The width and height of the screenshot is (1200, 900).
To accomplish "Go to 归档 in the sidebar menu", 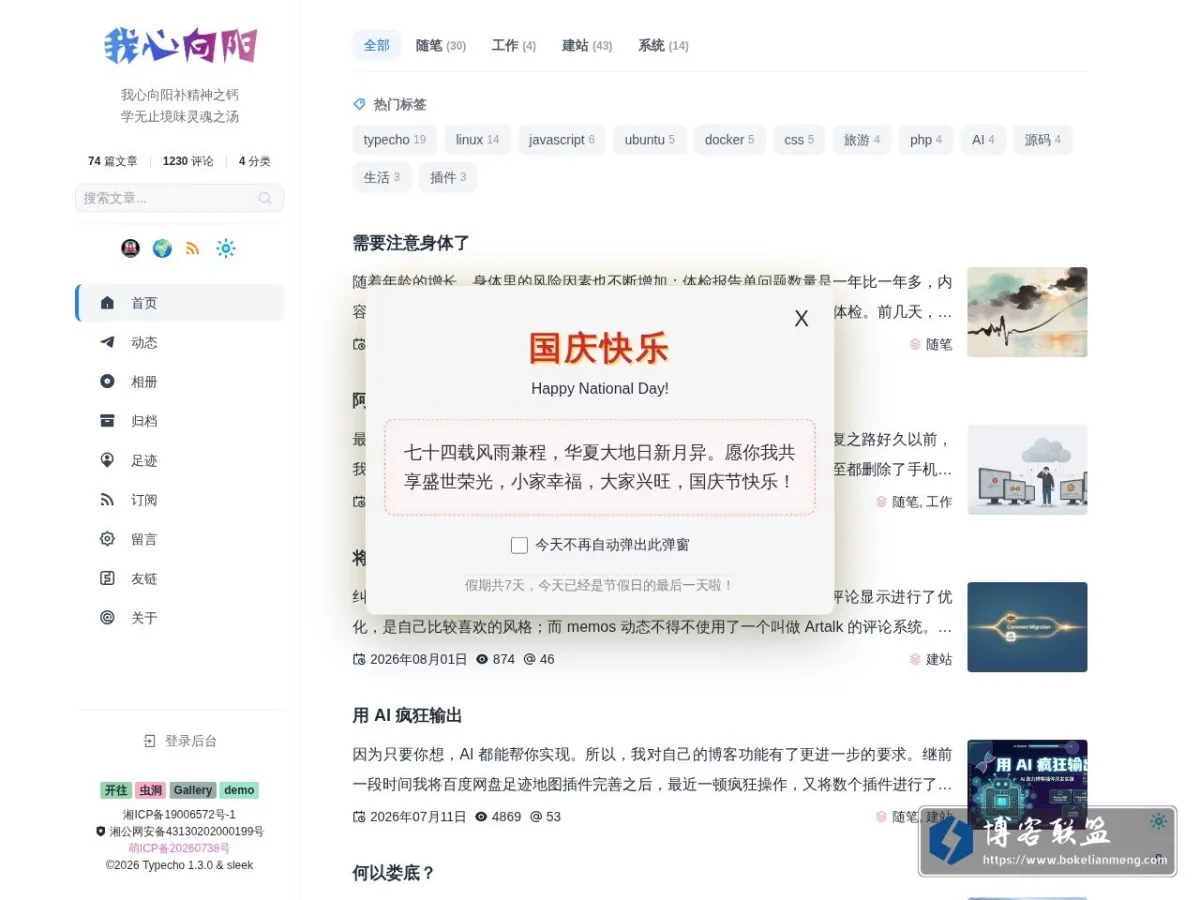I will pyautogui.click(x=180, y=421).
